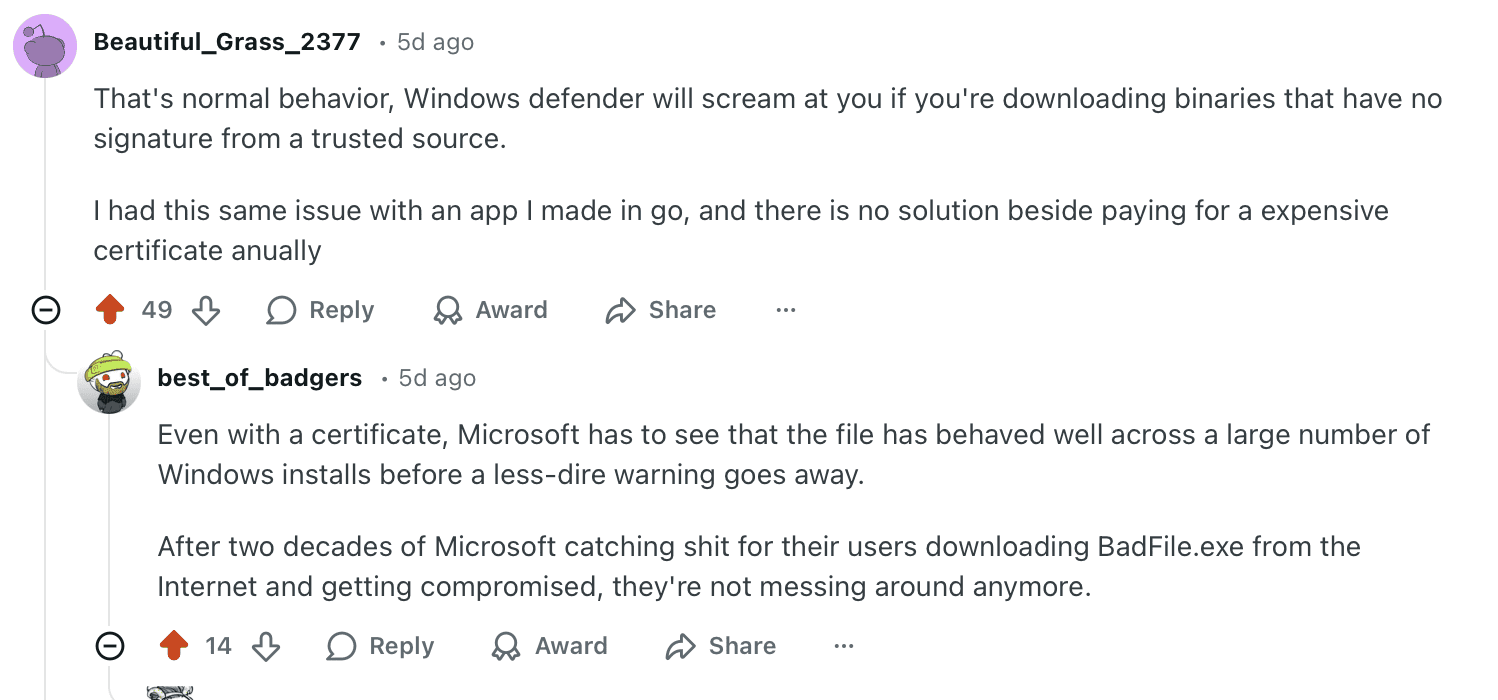Screen dimensions: 1498x700
Task: Upvote Beautiful_Grass_2377's comment
Action: point(110,310)
